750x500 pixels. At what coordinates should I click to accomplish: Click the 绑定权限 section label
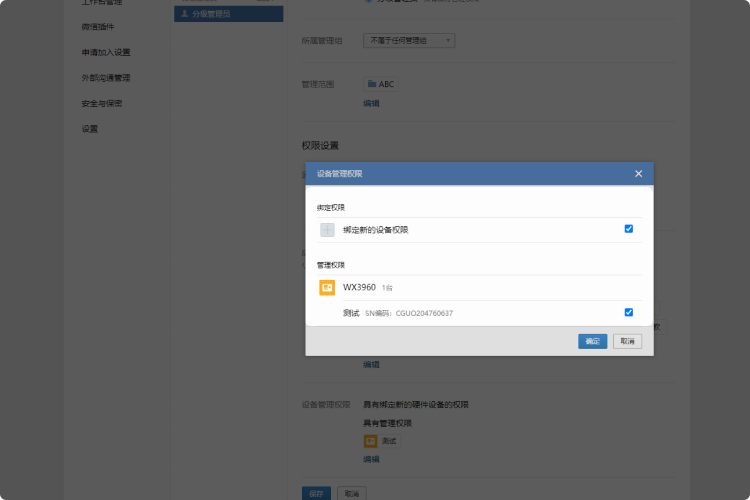point(331,208)
